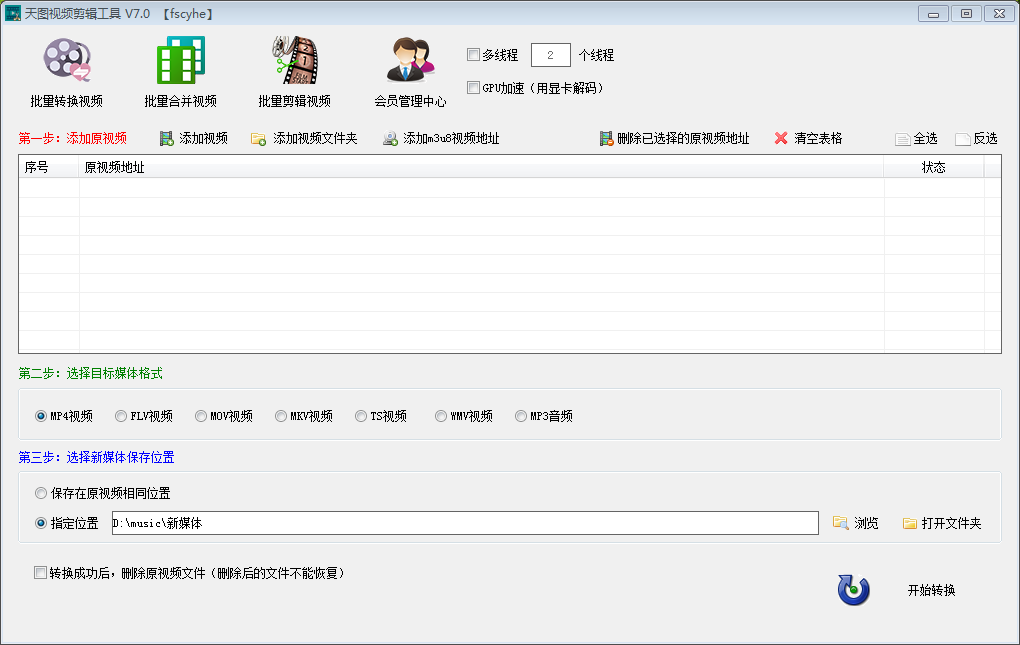
Task: Choose 指定位置 radio option
Action: [41, 523]
